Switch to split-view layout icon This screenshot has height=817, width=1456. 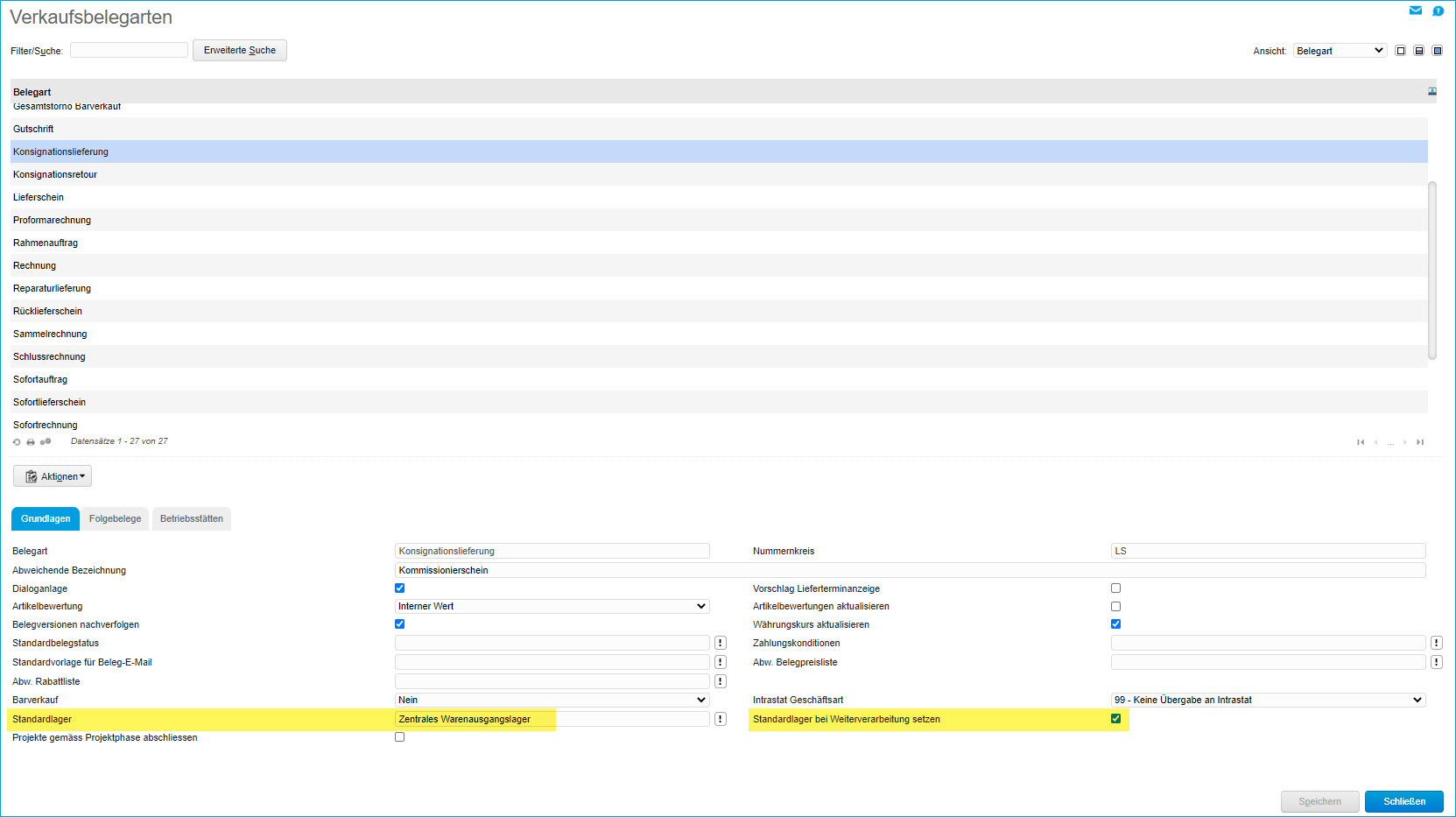tap(1419, 51)
